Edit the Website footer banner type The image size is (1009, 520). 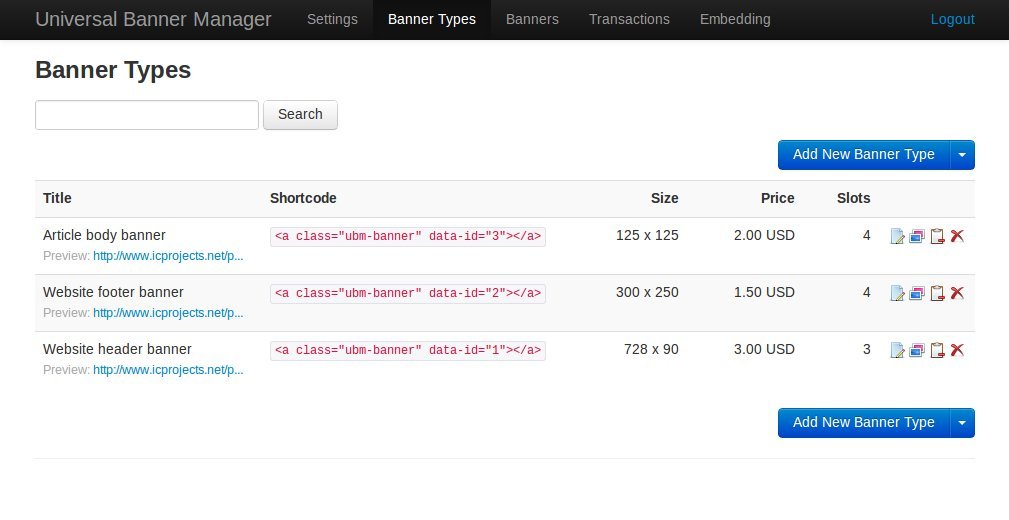pos(897,294)
